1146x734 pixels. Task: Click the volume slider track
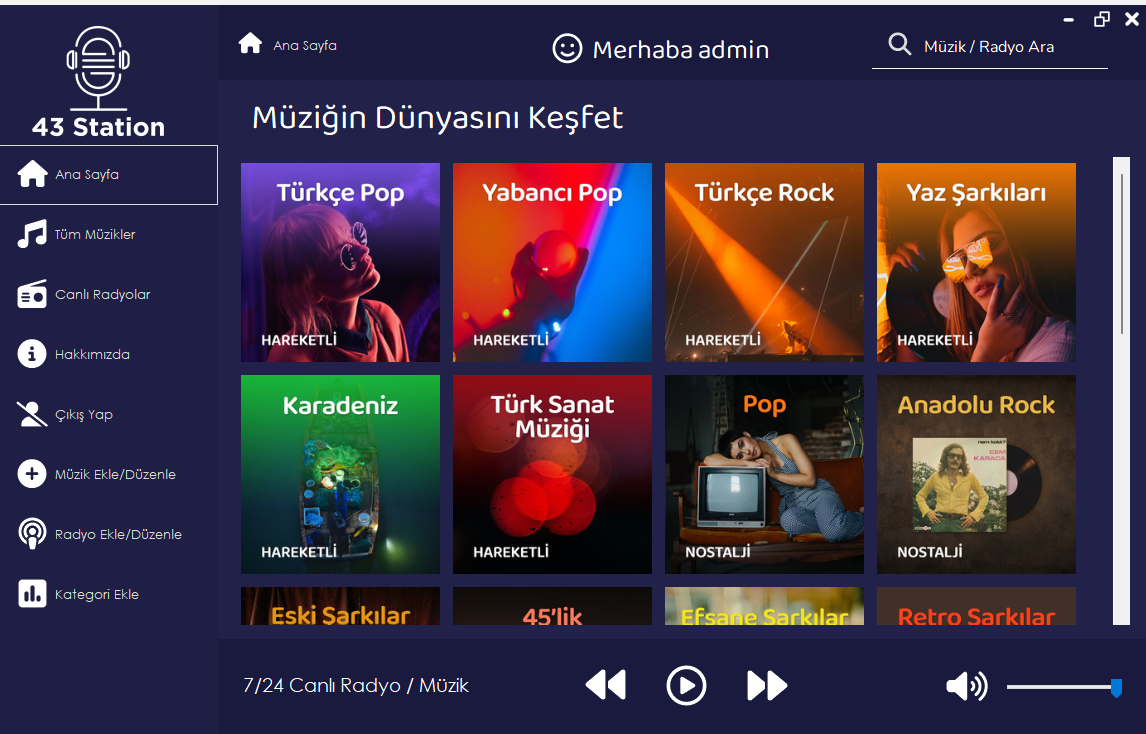(x=1063, y=686)
